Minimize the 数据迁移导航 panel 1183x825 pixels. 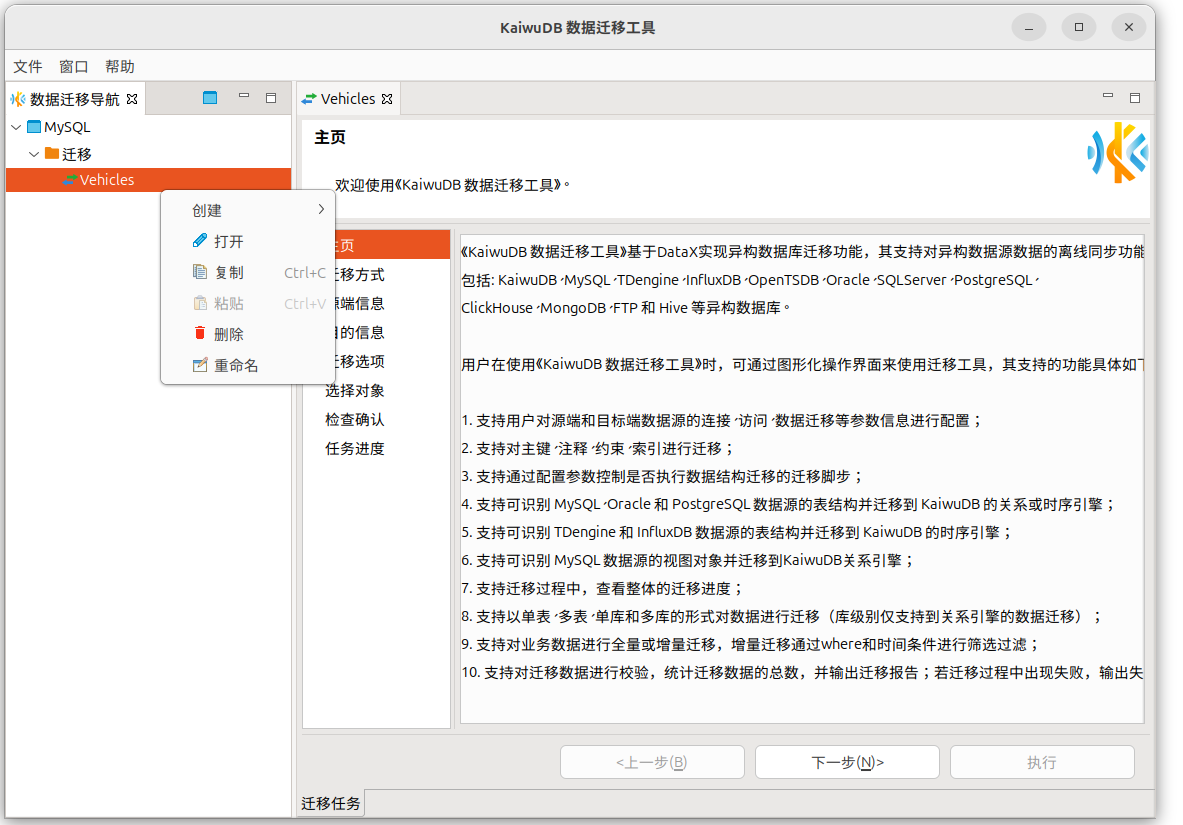[x=244, y=97]
